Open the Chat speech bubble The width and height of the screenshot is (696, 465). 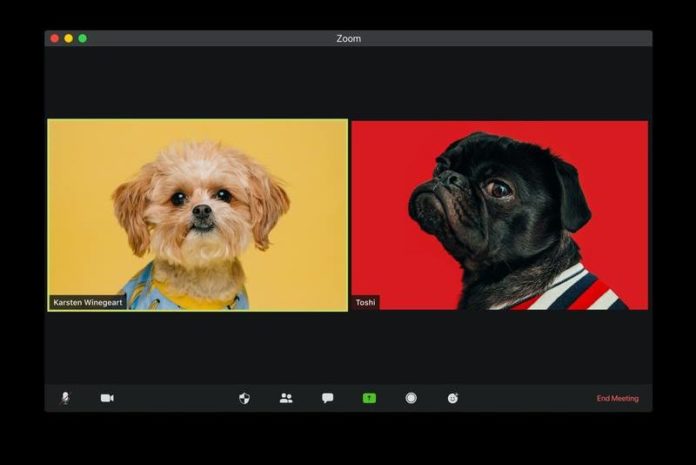click(327, 398)
